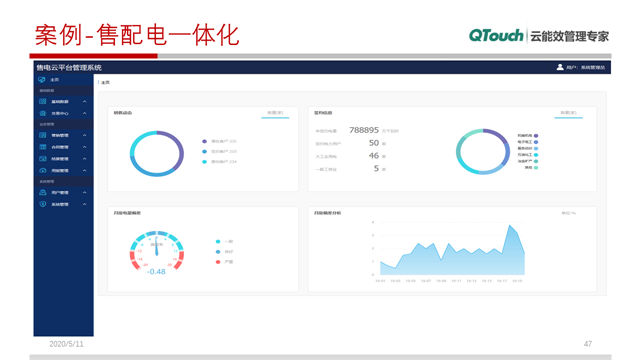Click the 售电云平台管理系统 title in the header
640x360 pixels.
(69, 67)
